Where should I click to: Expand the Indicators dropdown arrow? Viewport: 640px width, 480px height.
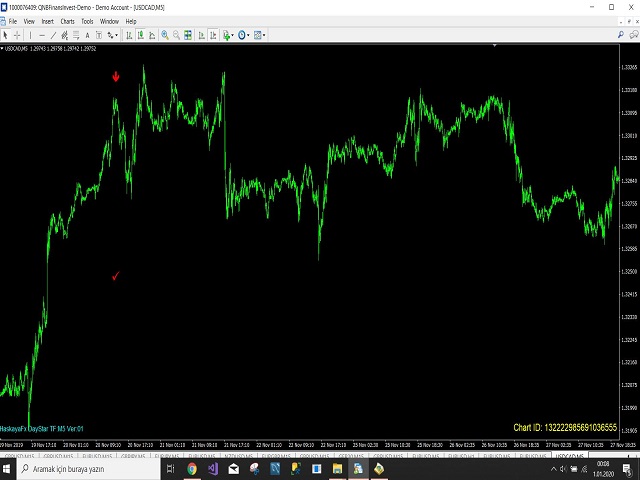coord(233,36)
